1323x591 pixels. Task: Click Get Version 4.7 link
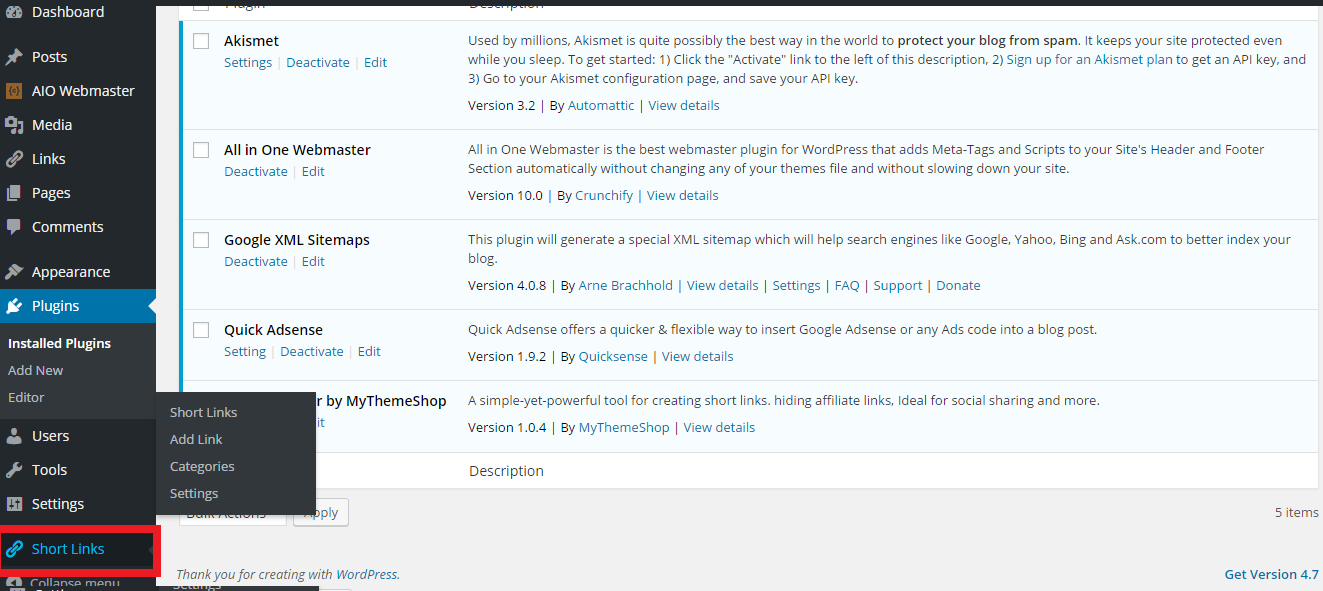click(x=1272, y=574)
